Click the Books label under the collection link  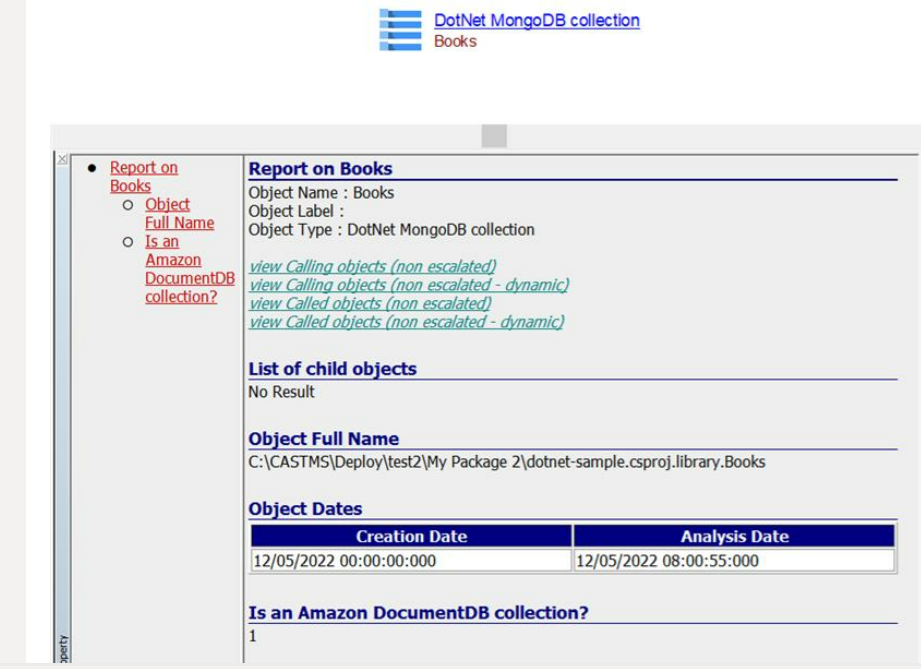coord(455,42)
